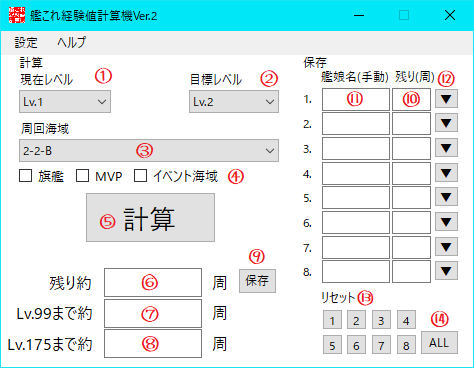
Task: Toggle the MVP checkbox
Action: [x=82, y=176]
